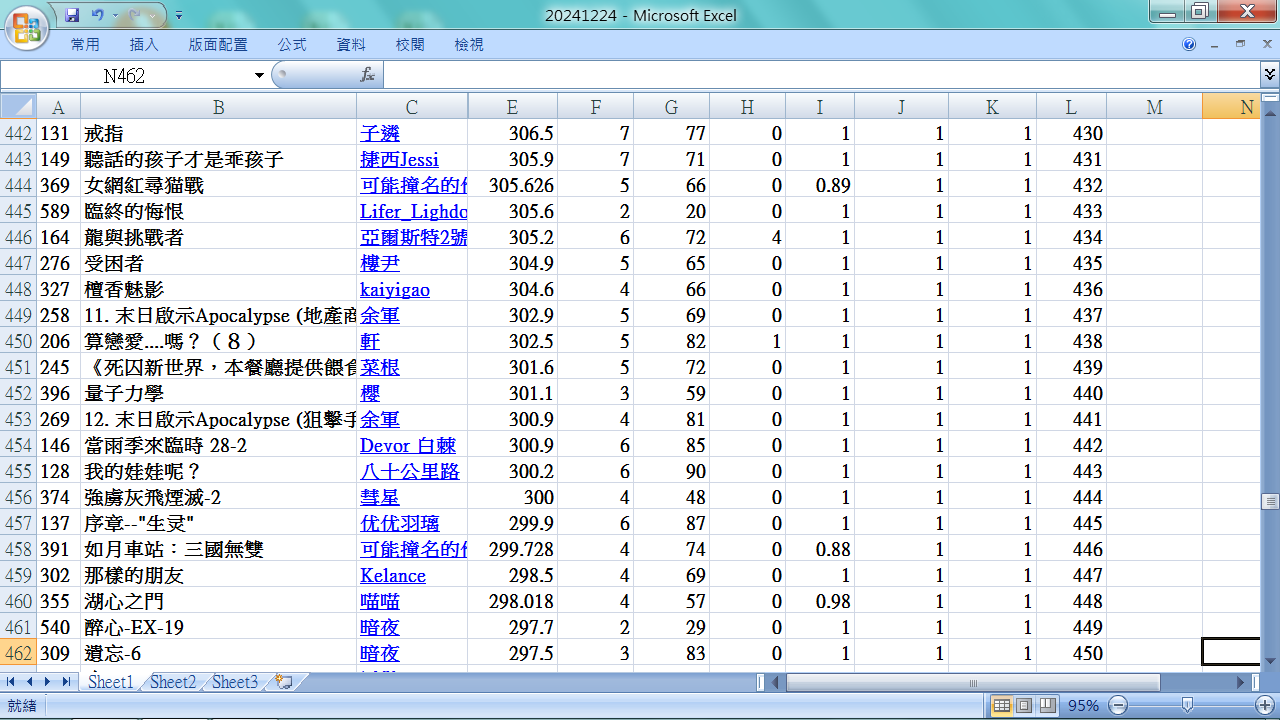Select cell with title 龍與挑戰者

click(218, 237)
